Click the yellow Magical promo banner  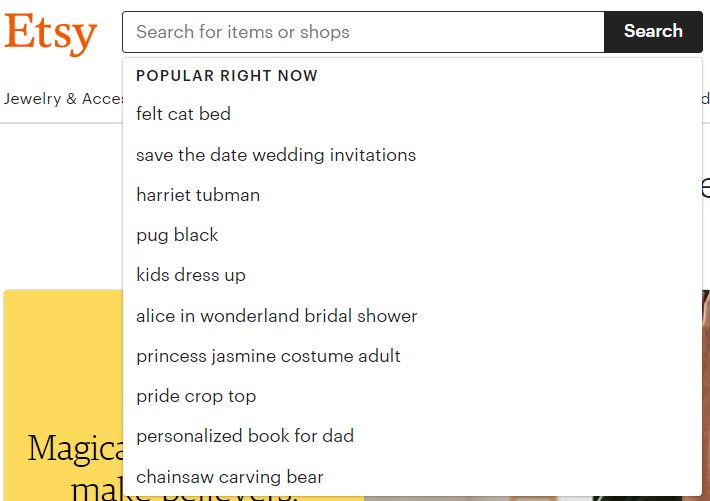[63, 395]
